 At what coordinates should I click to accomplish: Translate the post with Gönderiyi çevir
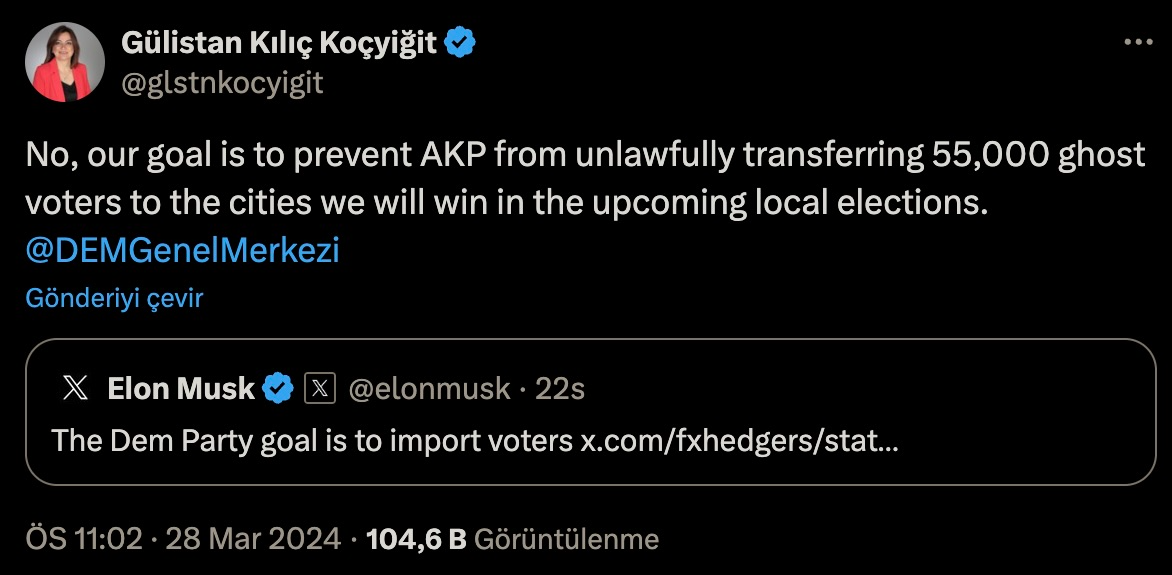pyautogui.click(x=114, y=298)
